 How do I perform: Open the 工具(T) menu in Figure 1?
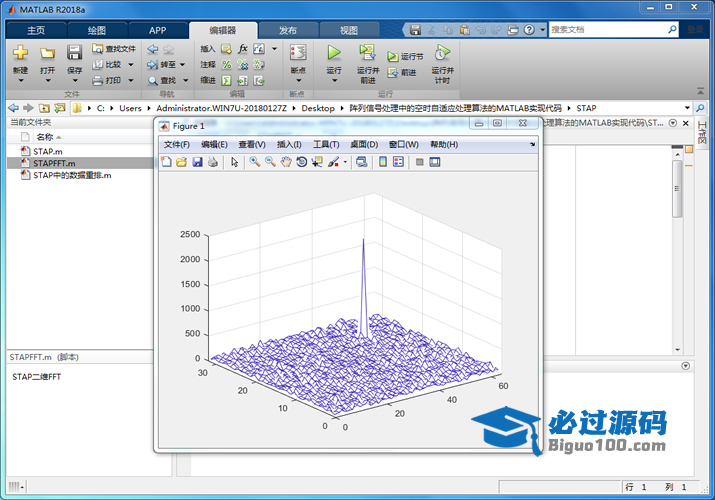[x=326, y=144]
